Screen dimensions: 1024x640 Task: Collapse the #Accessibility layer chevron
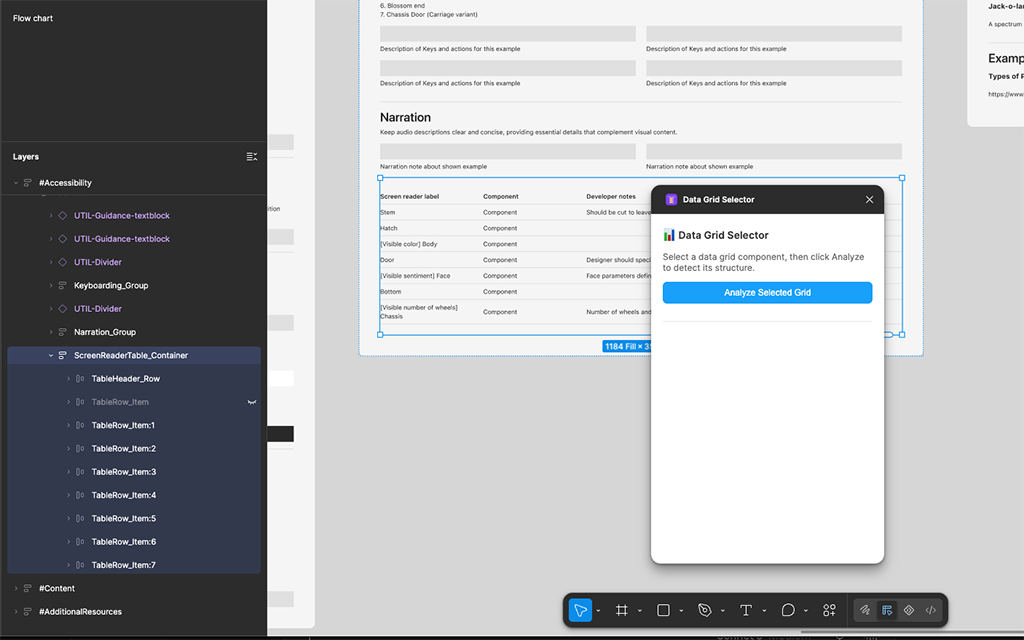[16, 183]
